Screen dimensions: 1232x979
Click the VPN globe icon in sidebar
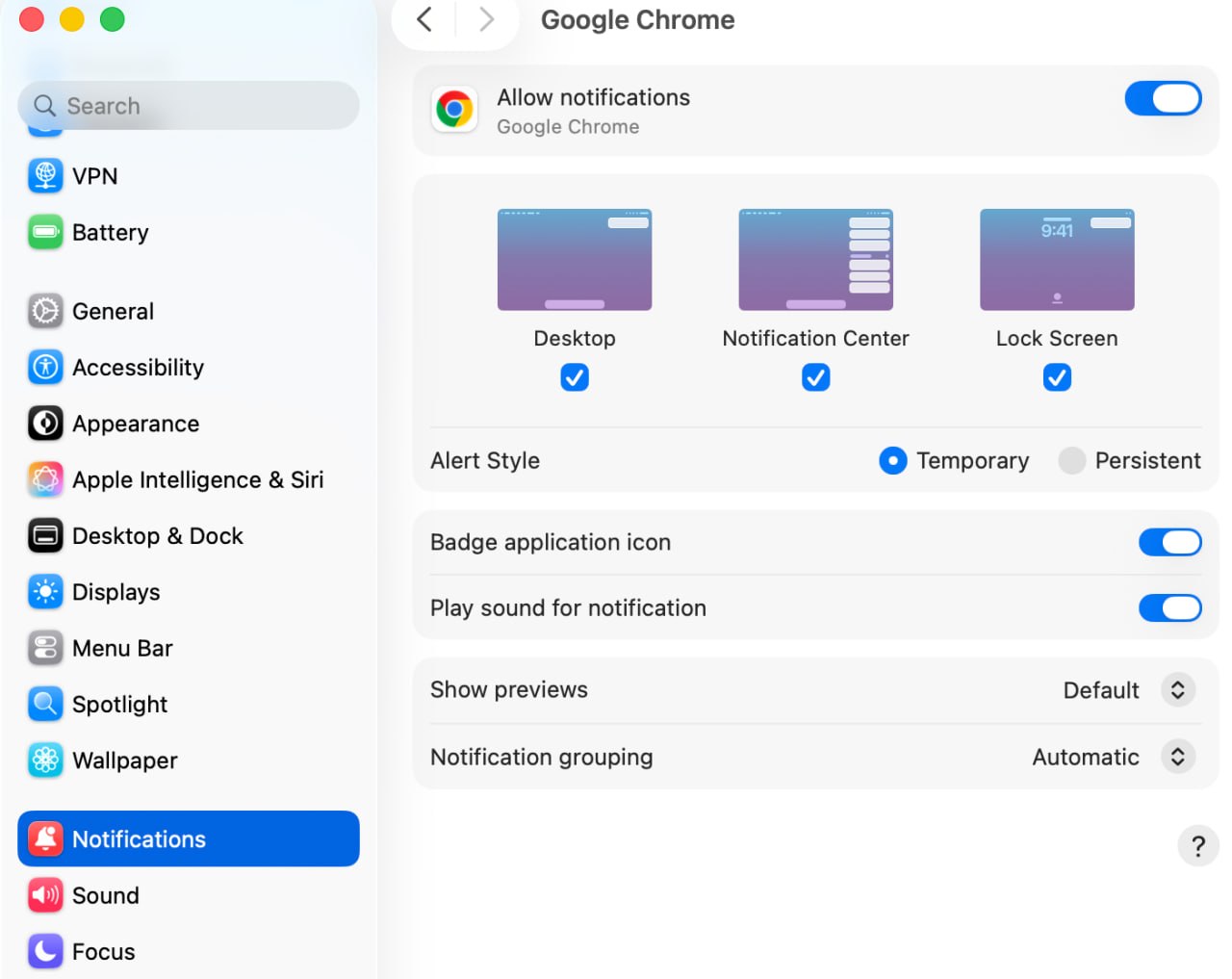pos(45,176)
